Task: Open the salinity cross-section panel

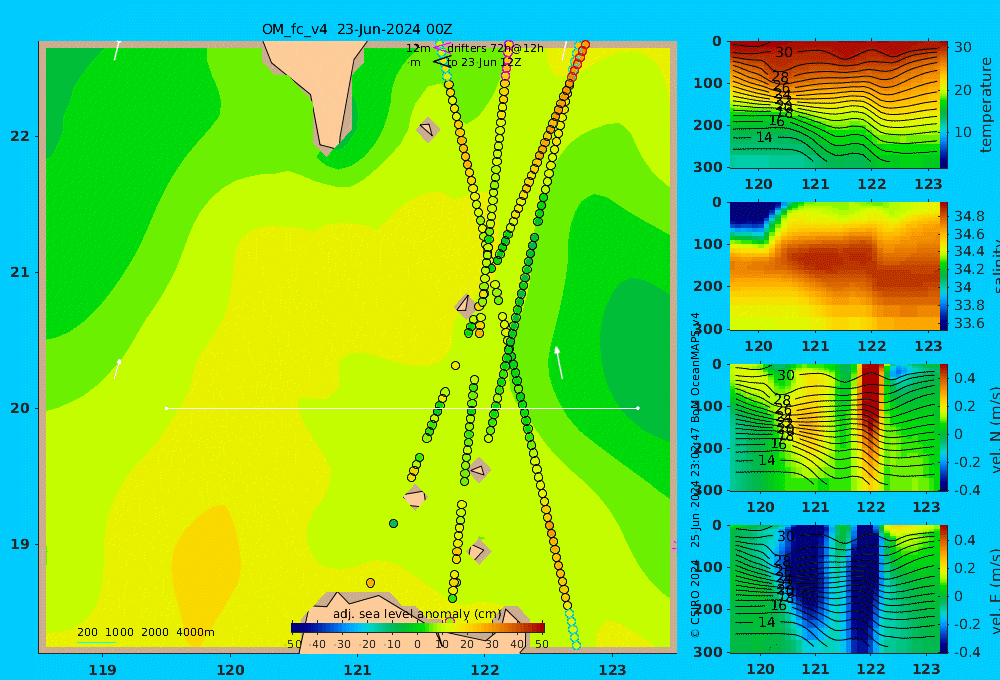Action: point(835,266)
